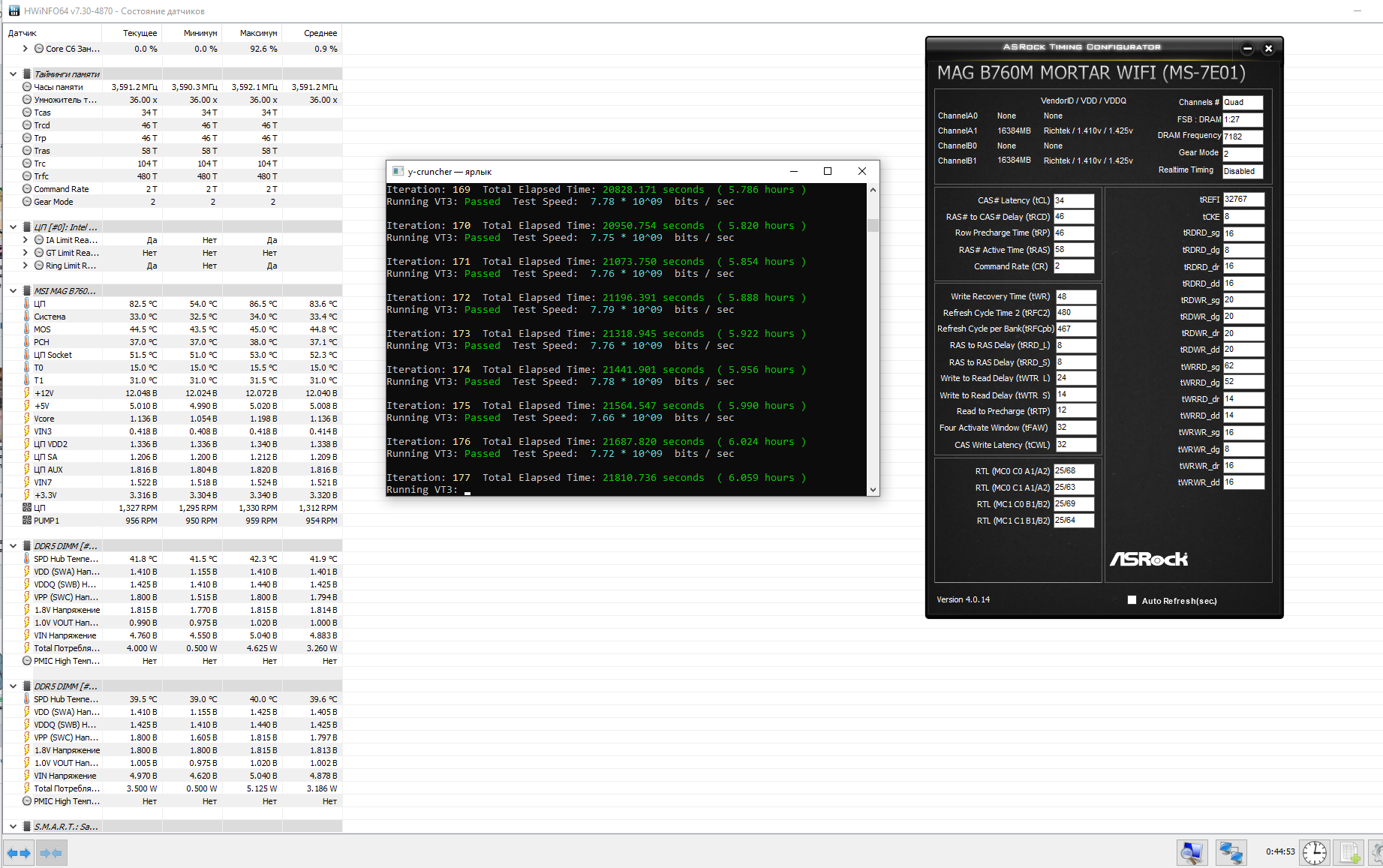Toggle the Auto Refresh(sec) checkbox

[1132, 600]
